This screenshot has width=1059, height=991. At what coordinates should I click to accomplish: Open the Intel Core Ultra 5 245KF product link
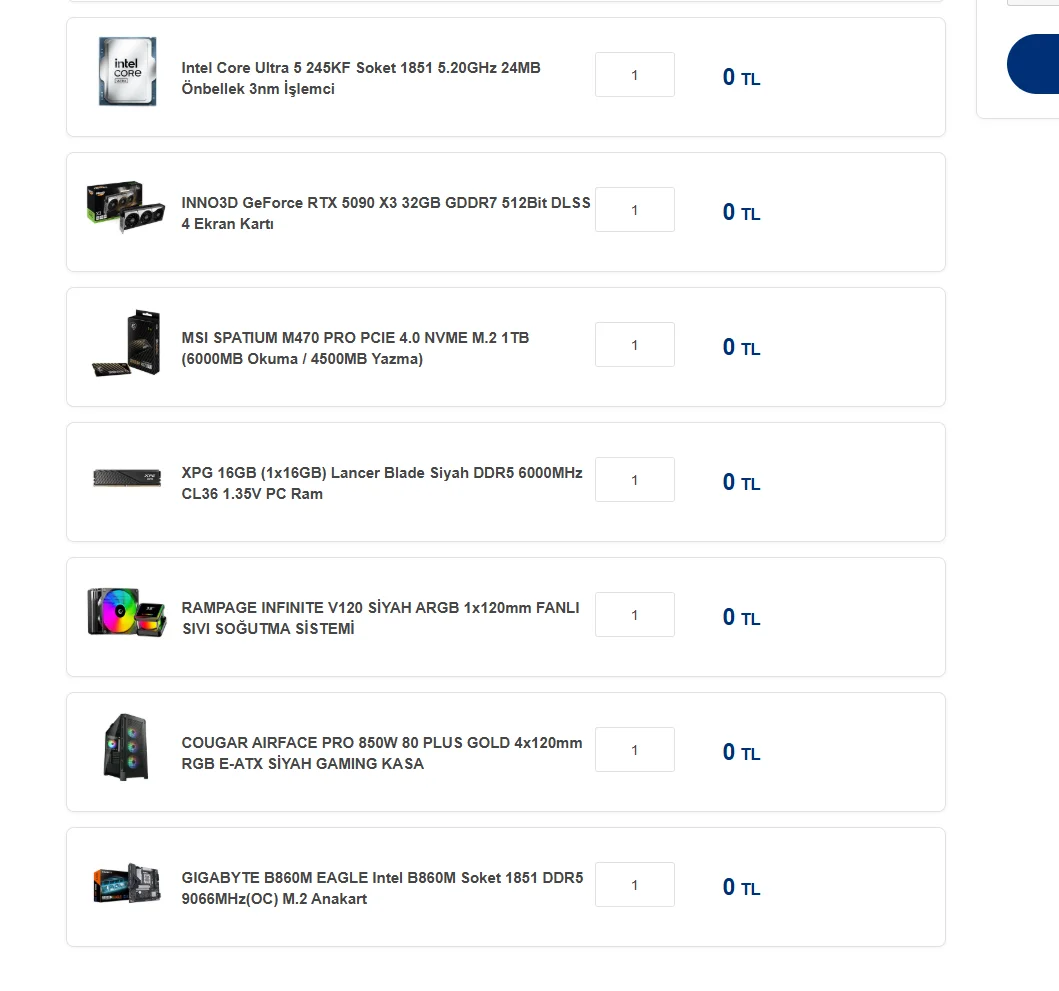tap(361, 78)
